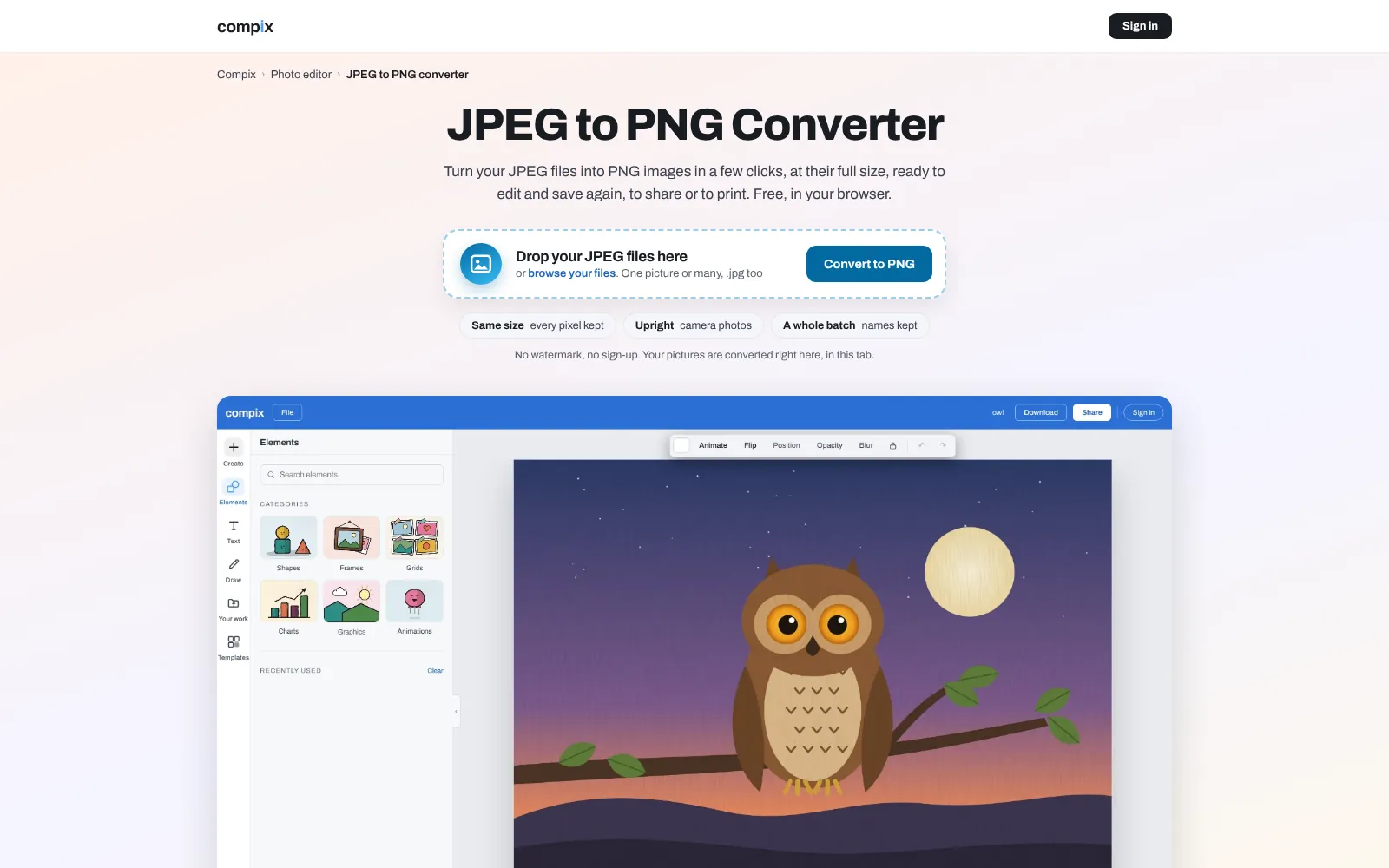The width and height of the screenshot is (1389, 868).
Task: Click the image upload icon in dropzone
Action: click(x=481, y=264)
